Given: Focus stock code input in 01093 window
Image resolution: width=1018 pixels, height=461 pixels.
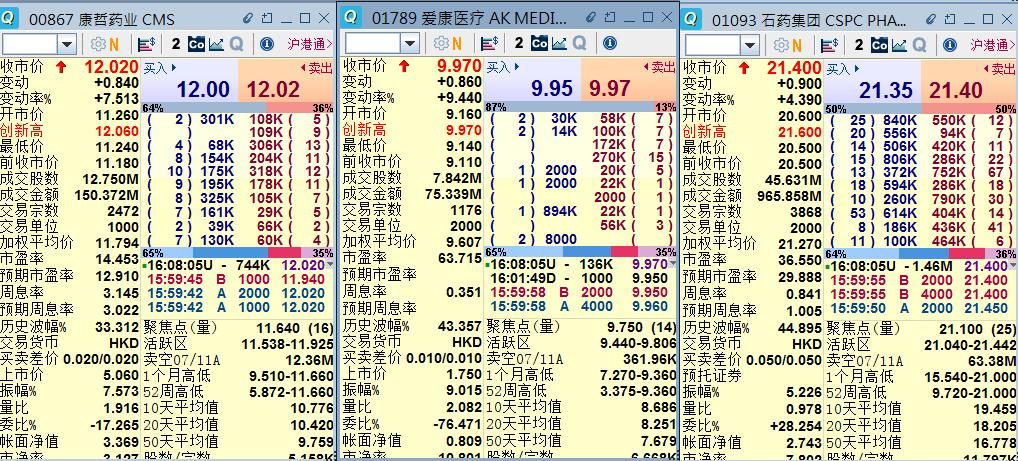Looking at the screenshot, I should [713, 44].
